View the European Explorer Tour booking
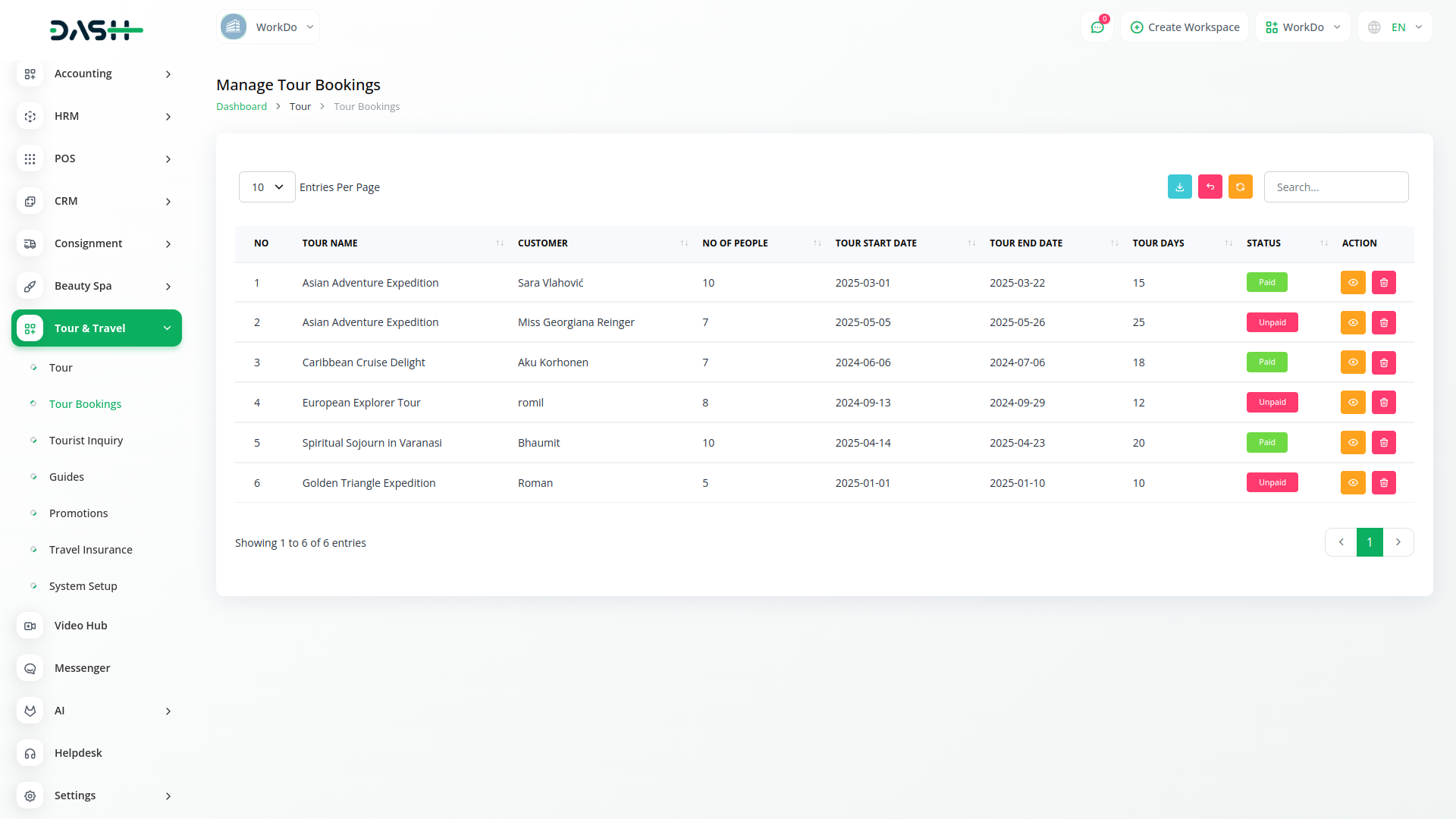The image size is (1456, 819). [1352, 403]
